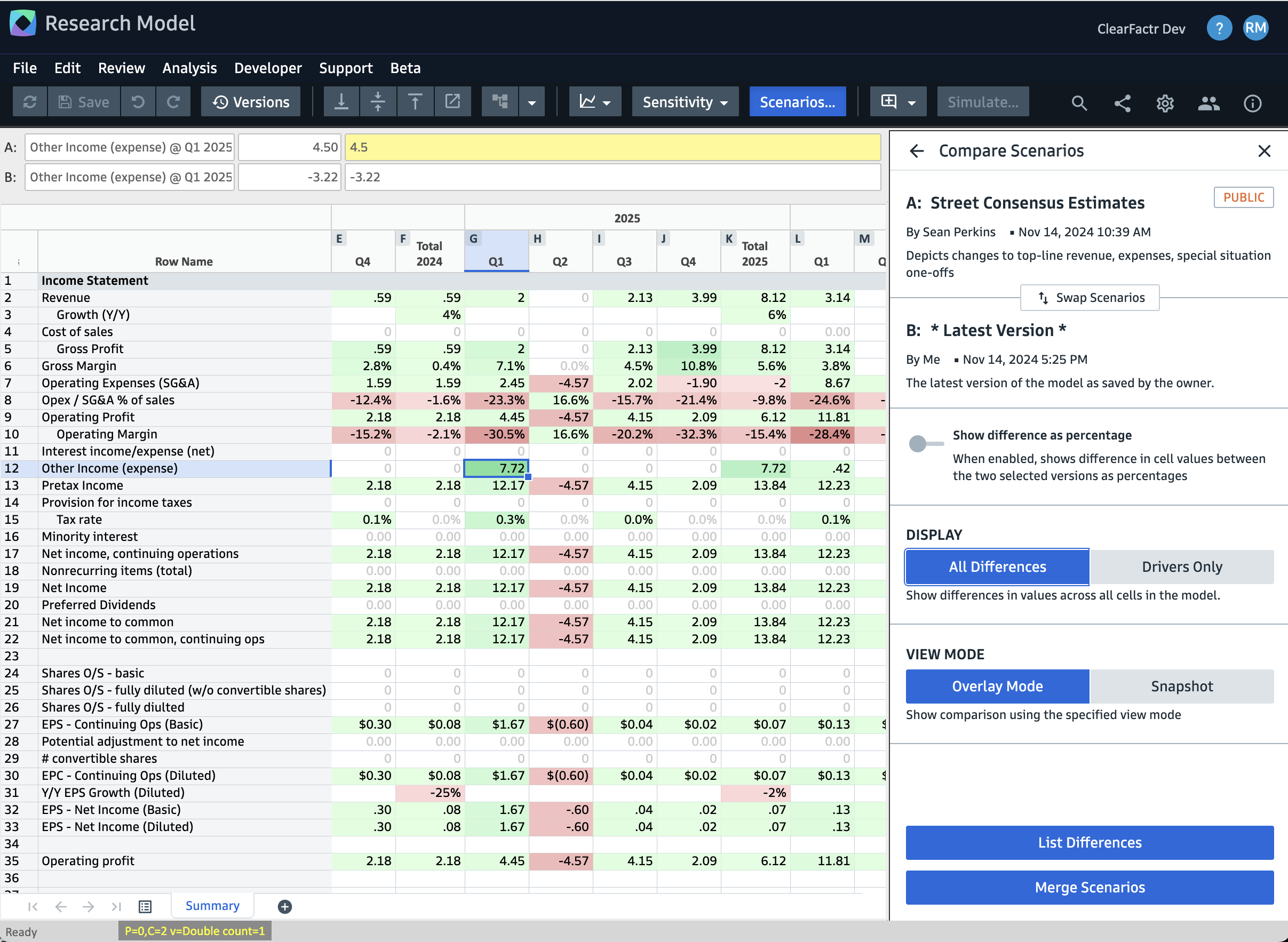Open the sheet list icon

point(145,907)
